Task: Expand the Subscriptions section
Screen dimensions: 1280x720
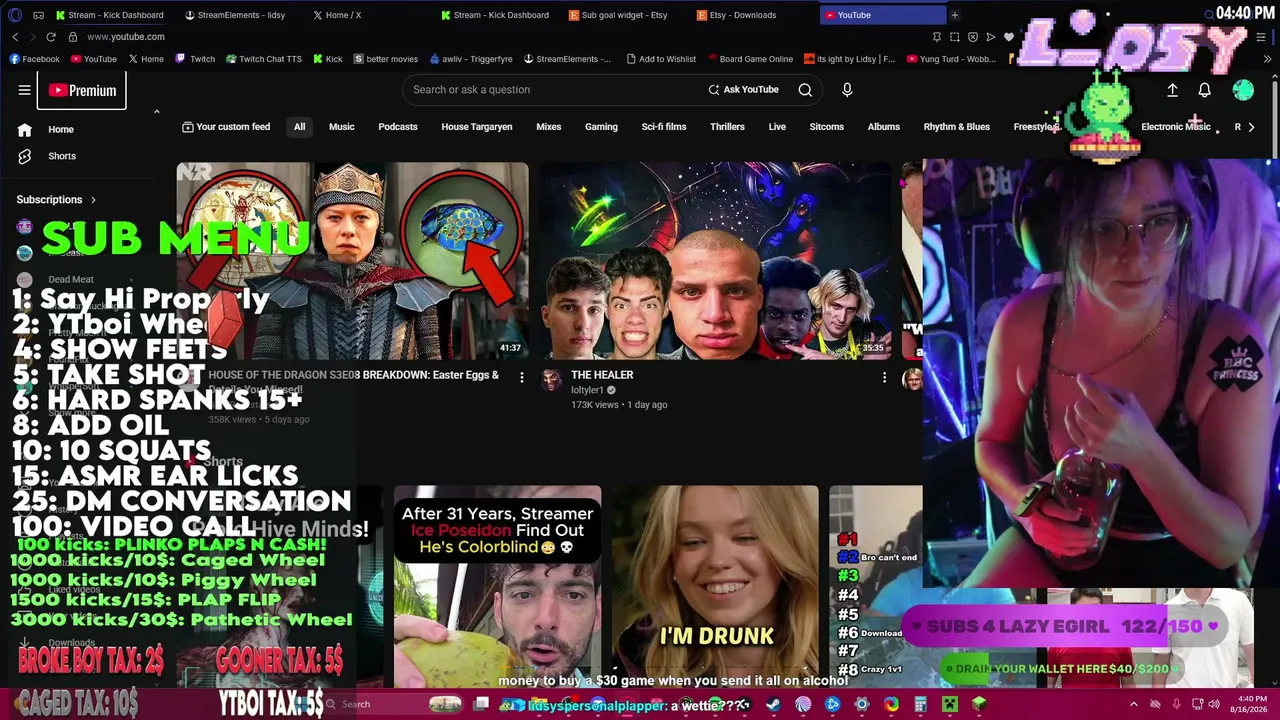Action: 57,200
